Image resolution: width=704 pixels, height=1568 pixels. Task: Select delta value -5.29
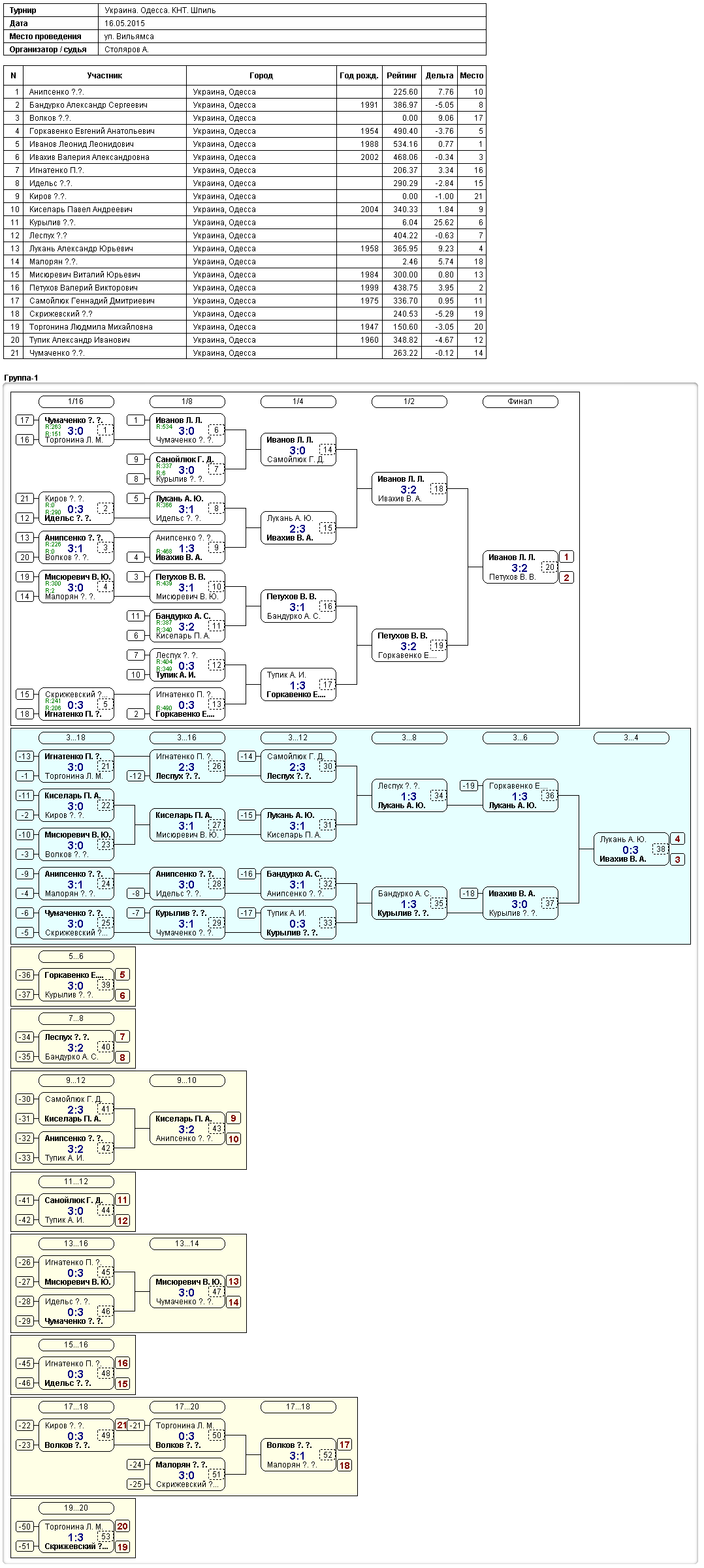(x=443, y=314)
